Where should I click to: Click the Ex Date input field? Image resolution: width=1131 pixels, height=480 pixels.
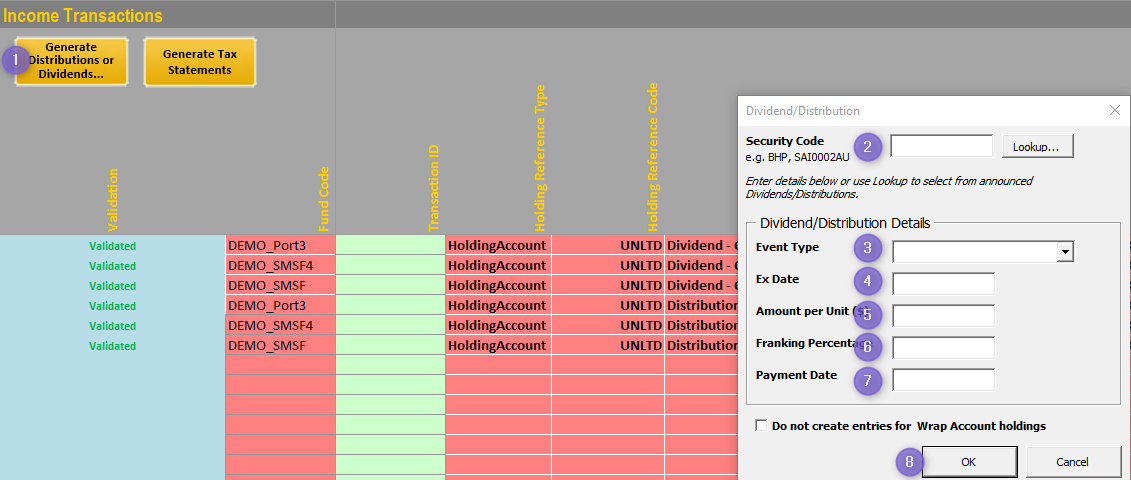943,284
